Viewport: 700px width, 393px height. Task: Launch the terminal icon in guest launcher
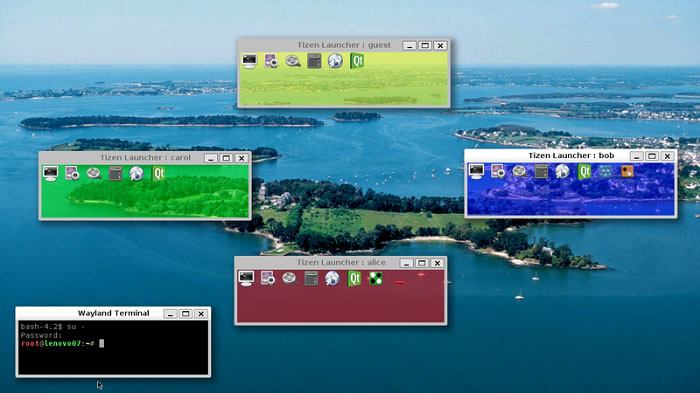tap(250, 60)
